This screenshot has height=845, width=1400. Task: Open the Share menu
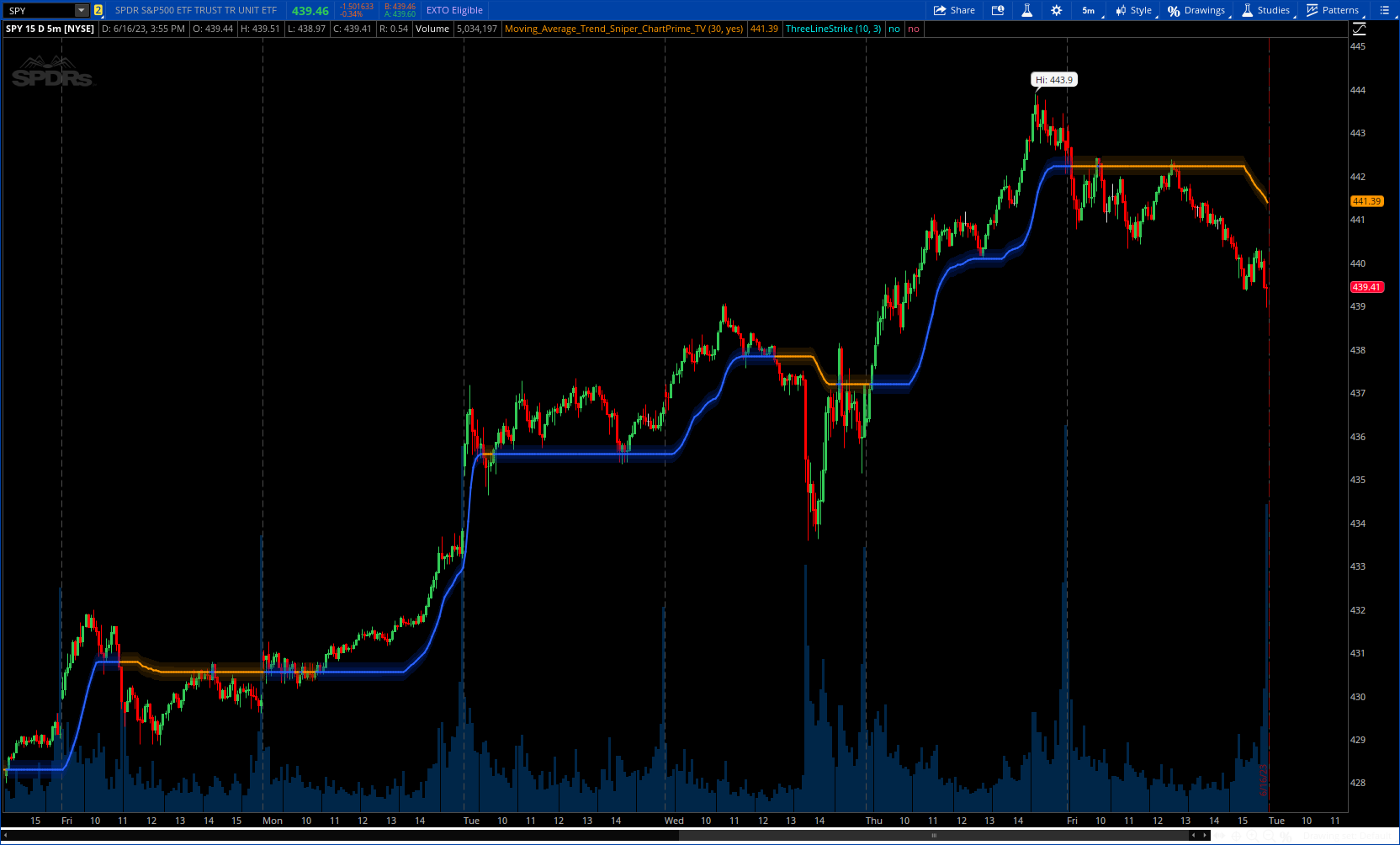(954, 10)
